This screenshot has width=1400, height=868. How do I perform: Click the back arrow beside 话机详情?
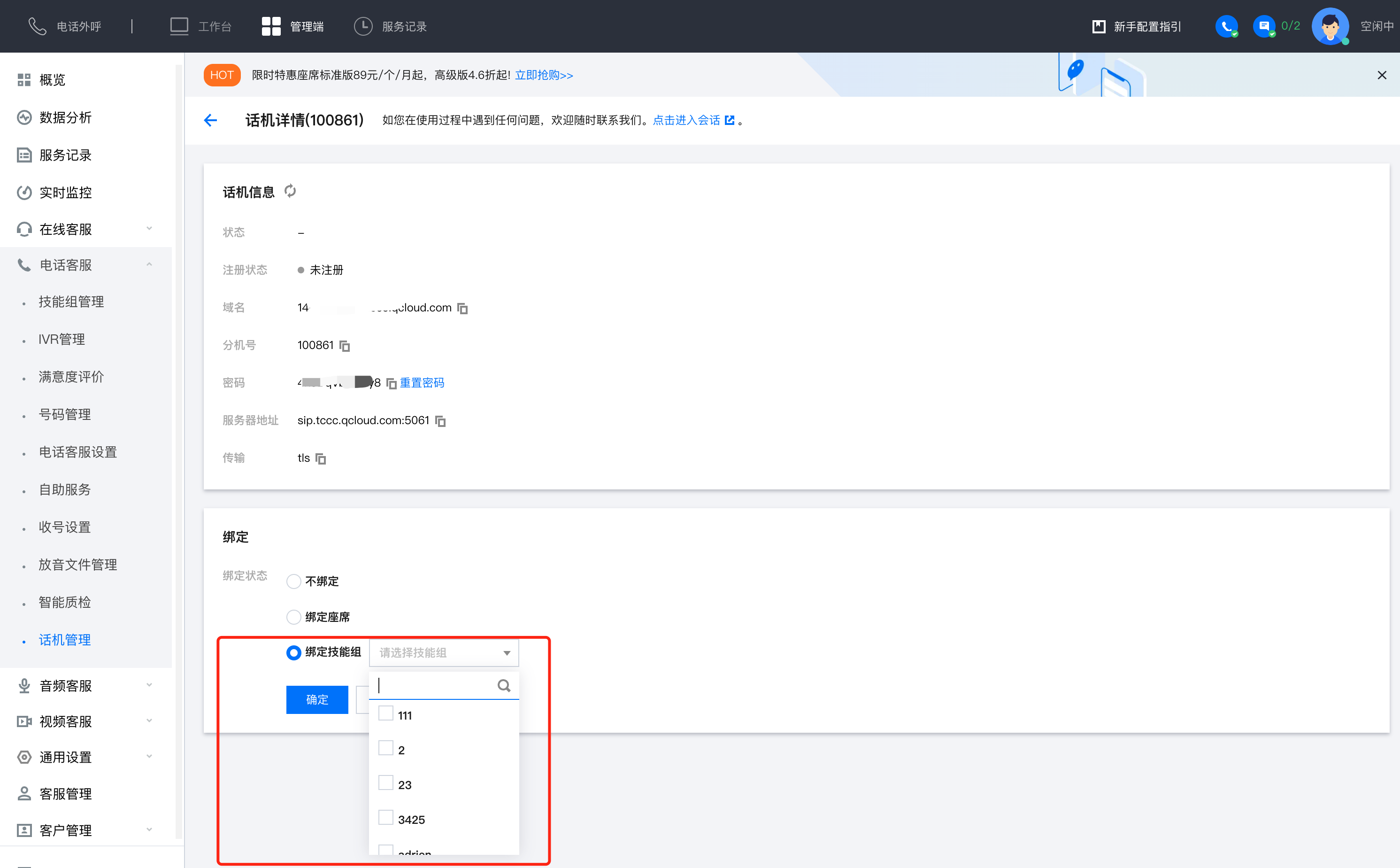211,120
